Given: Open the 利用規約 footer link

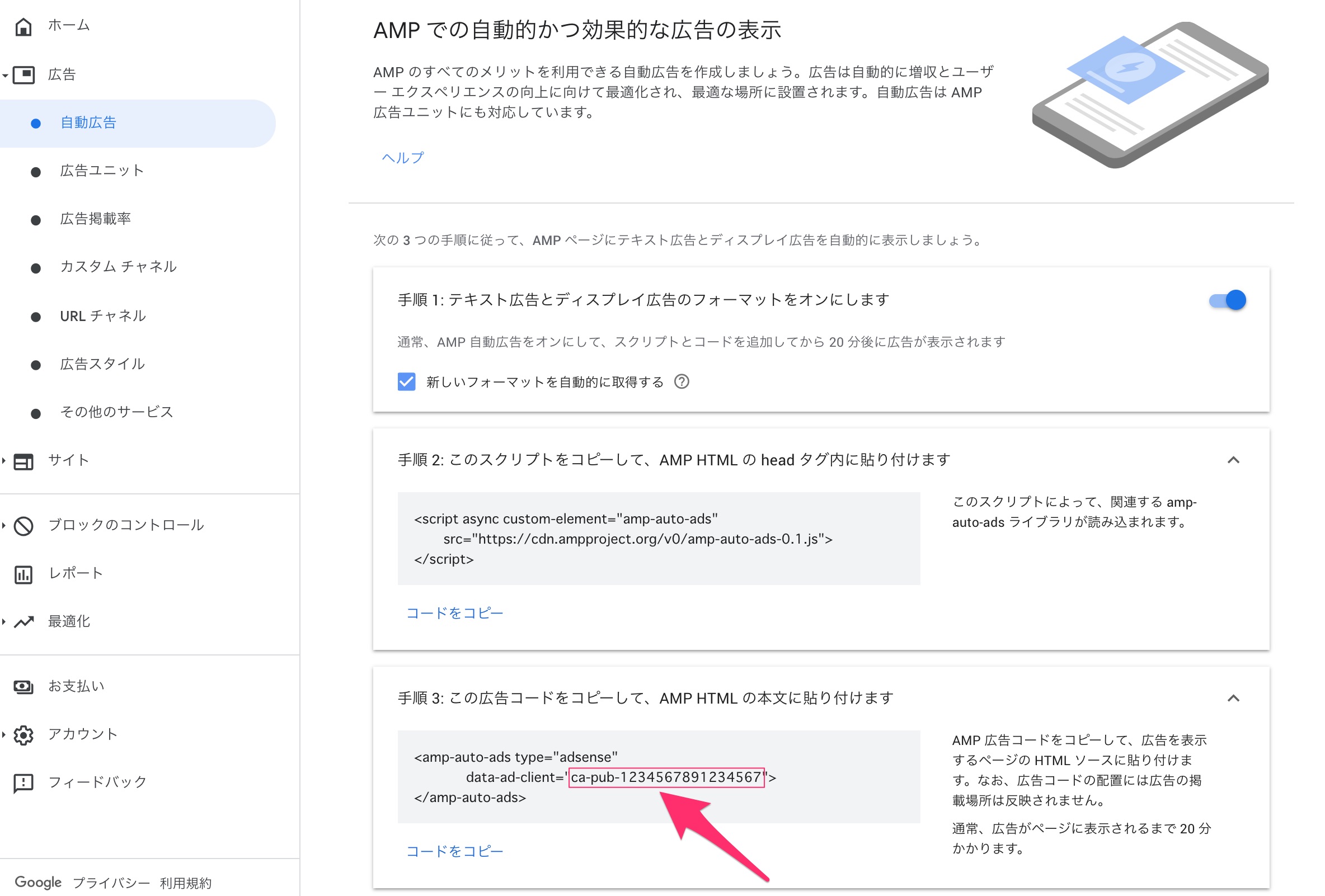Looking at the screenshot, I should tap(186, 883).
